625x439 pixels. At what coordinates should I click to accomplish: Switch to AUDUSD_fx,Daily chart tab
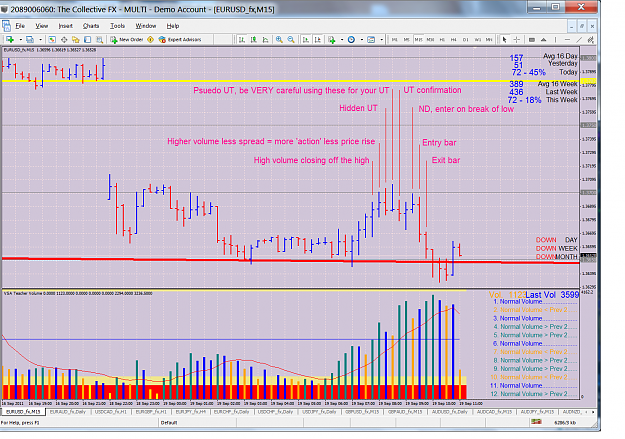point(450,411)
